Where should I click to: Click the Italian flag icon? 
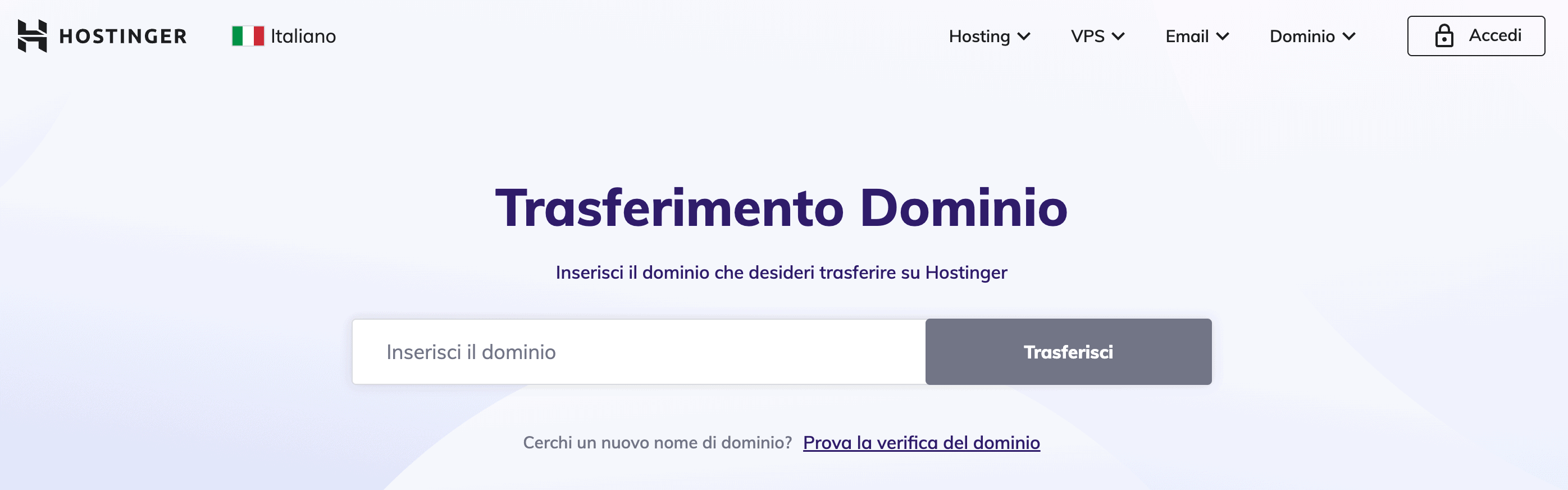pyautogui.click(x=248, y=36)
